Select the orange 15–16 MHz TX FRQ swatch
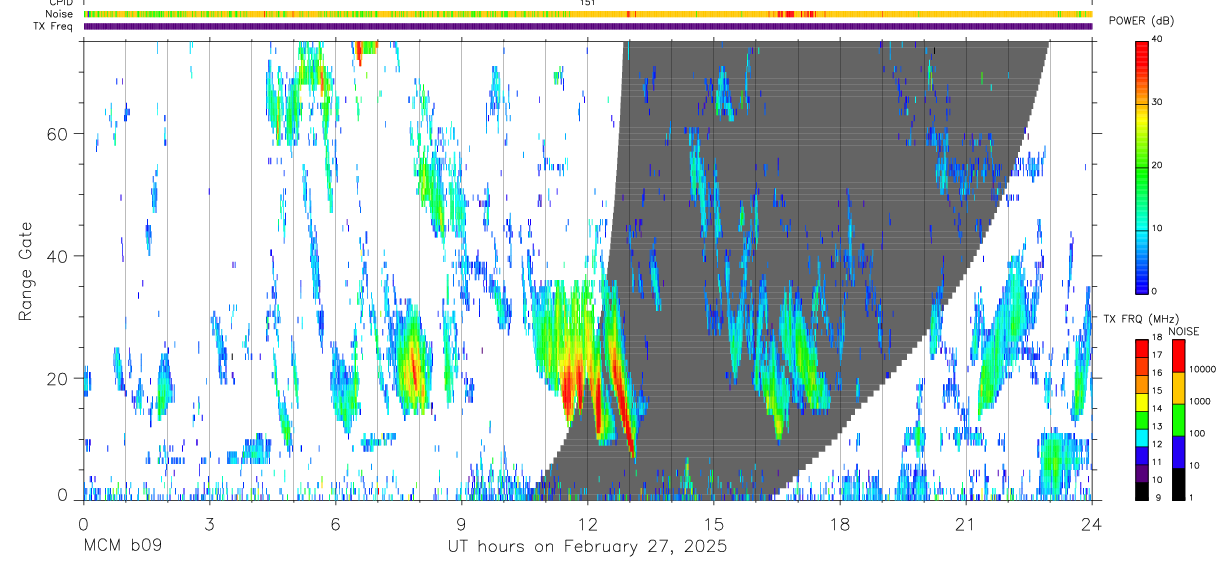The image size is (1228, 567). point(1142,385)
